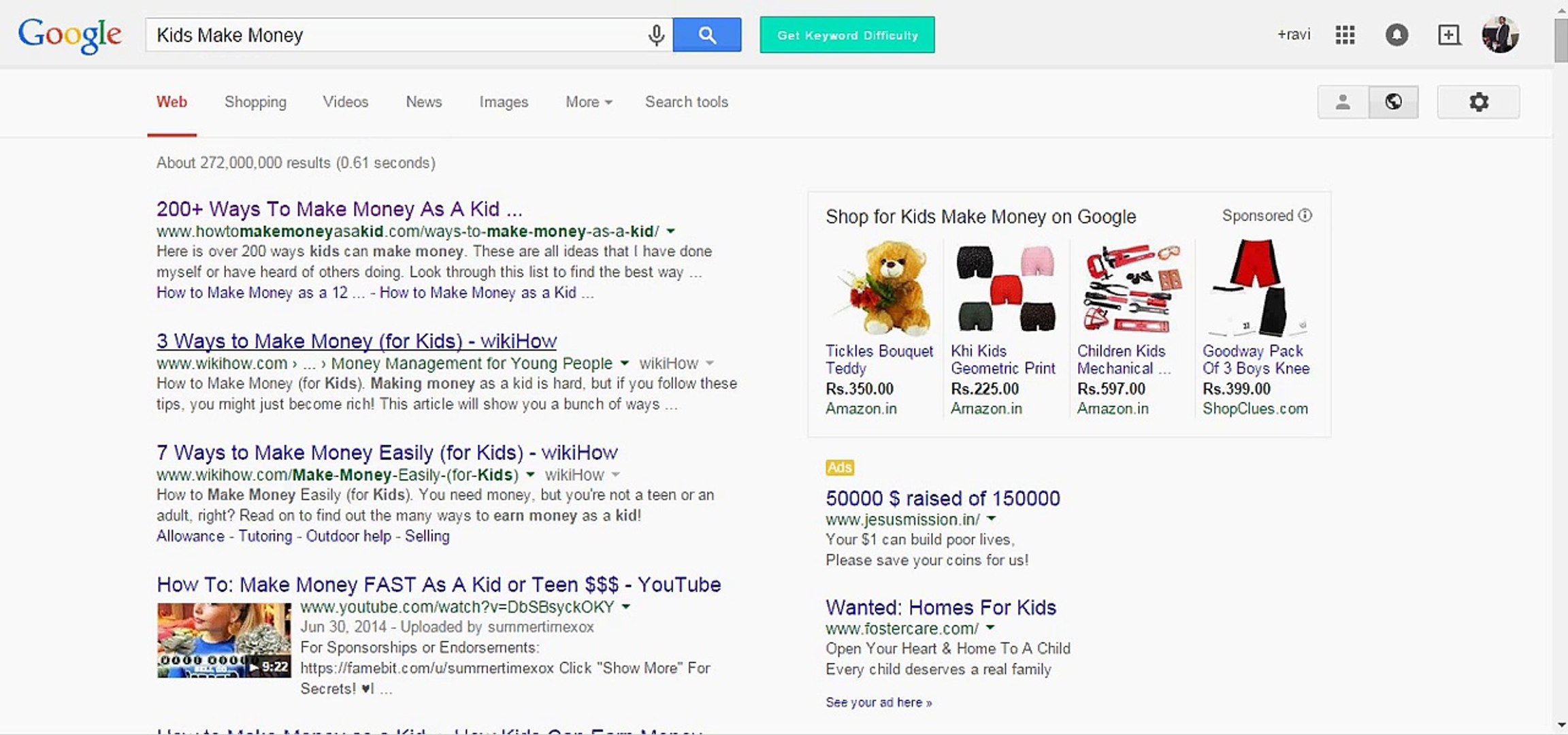Toggle personal results person button
Viewport: 1568px width, 735px height.
(x=1343, y=102)
